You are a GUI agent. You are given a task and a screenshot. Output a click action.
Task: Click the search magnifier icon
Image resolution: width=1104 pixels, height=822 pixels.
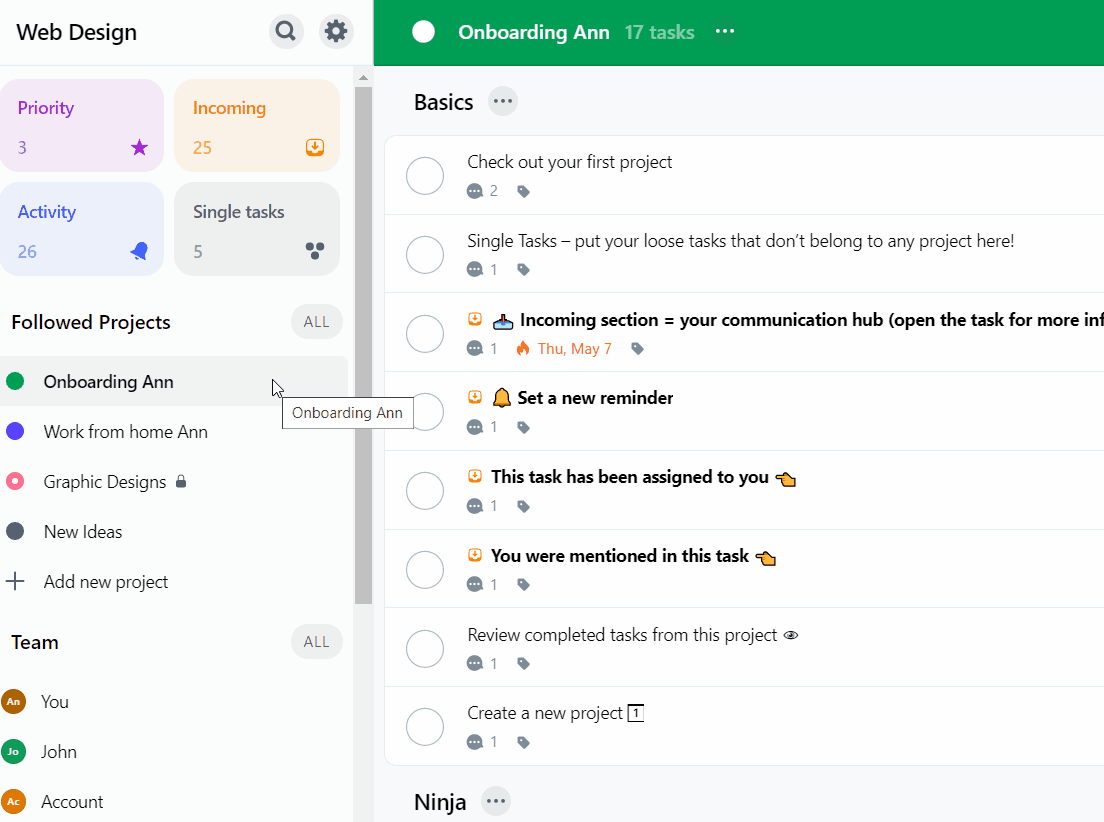(x=286, y=32)
